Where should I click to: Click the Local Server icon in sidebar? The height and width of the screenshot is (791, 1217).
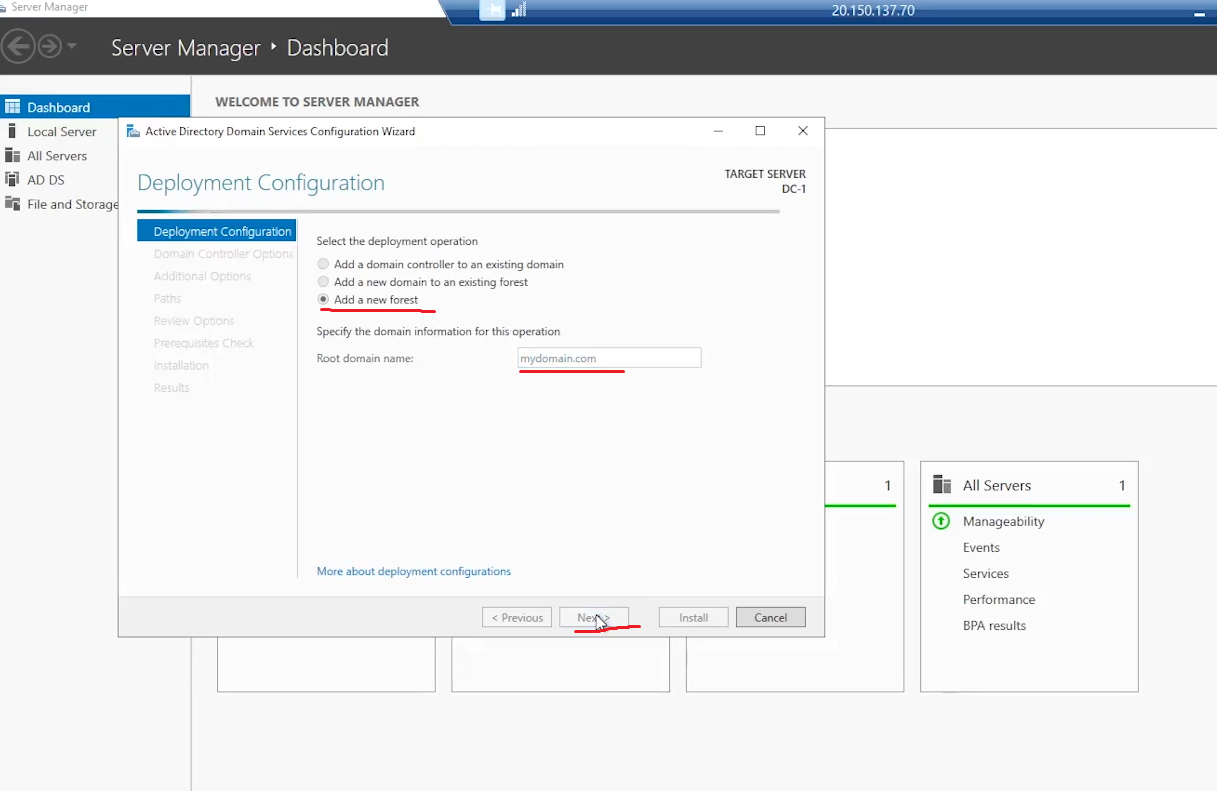(12, 131)
